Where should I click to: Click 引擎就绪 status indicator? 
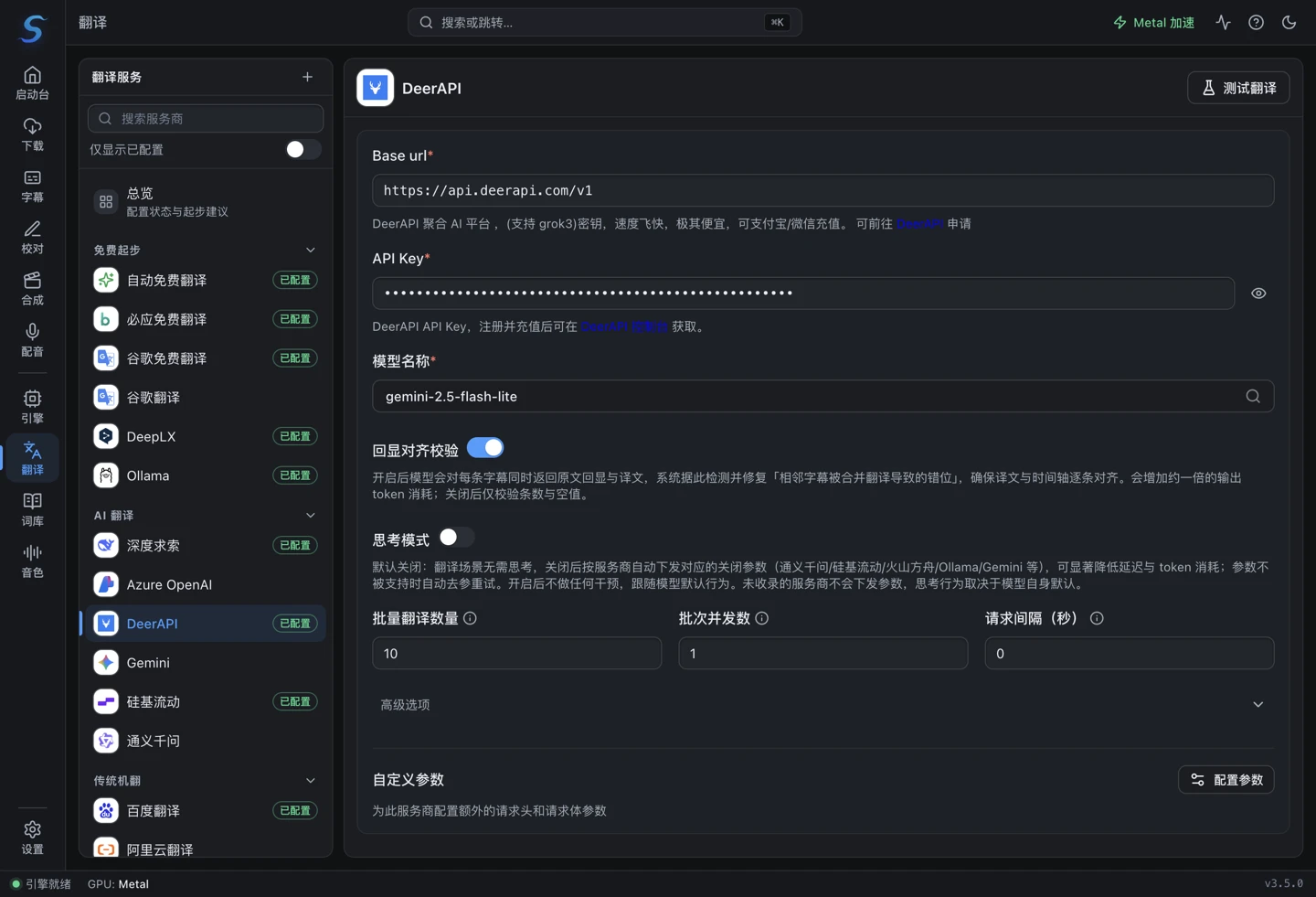(x=41, y=884)
